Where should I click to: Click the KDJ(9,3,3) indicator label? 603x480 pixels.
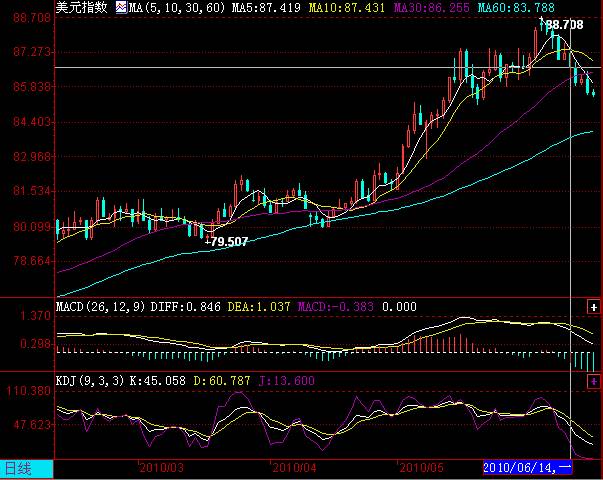tap(90, 381)
